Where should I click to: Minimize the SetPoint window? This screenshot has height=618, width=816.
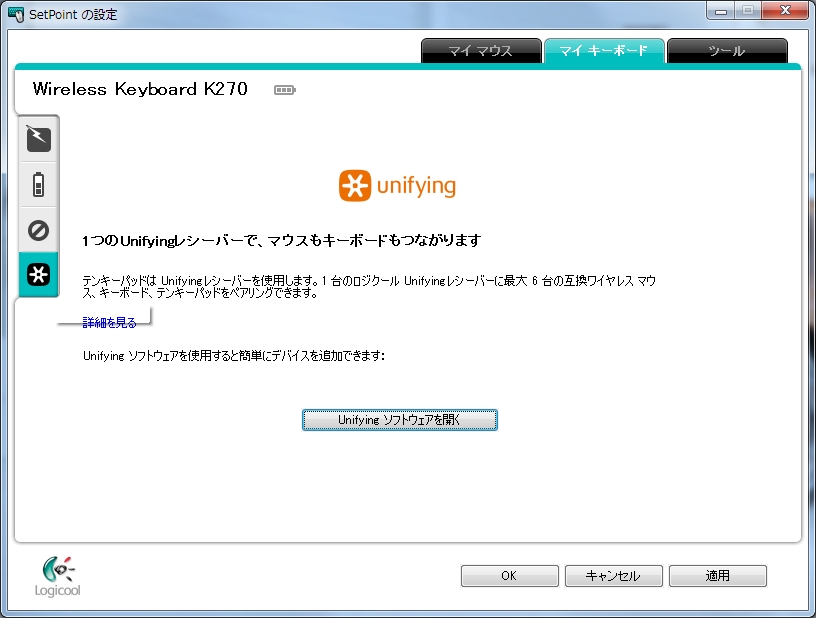[721, 11]
